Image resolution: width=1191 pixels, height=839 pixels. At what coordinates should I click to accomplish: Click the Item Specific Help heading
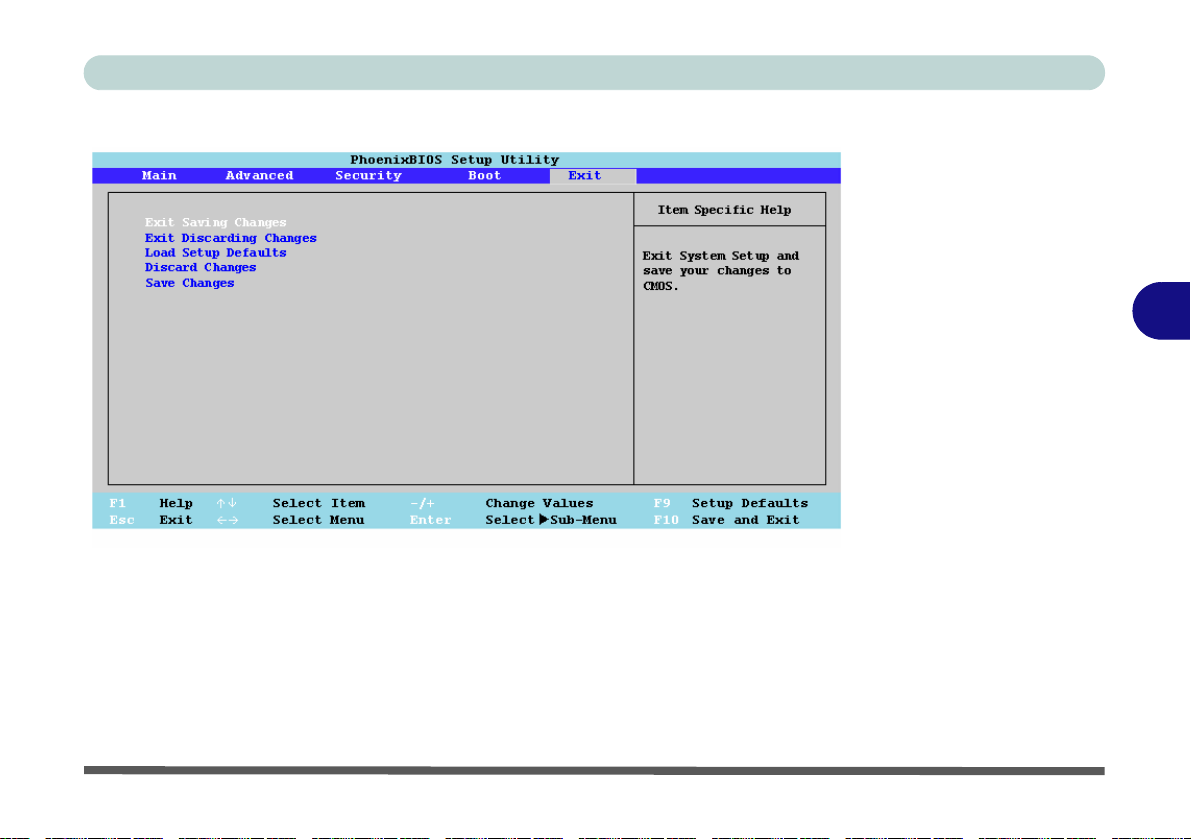[x=724, y=210]
